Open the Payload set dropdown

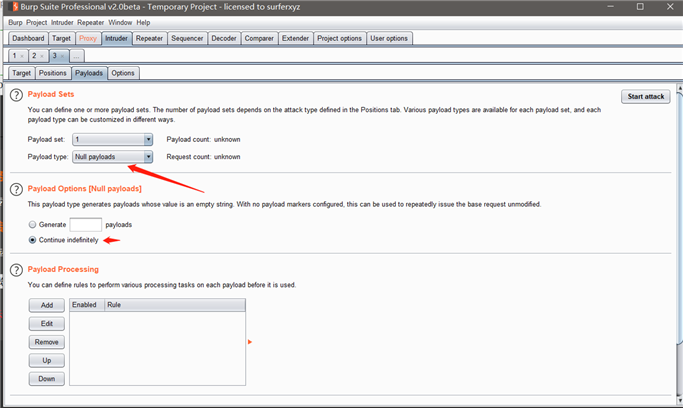(112, 139)
